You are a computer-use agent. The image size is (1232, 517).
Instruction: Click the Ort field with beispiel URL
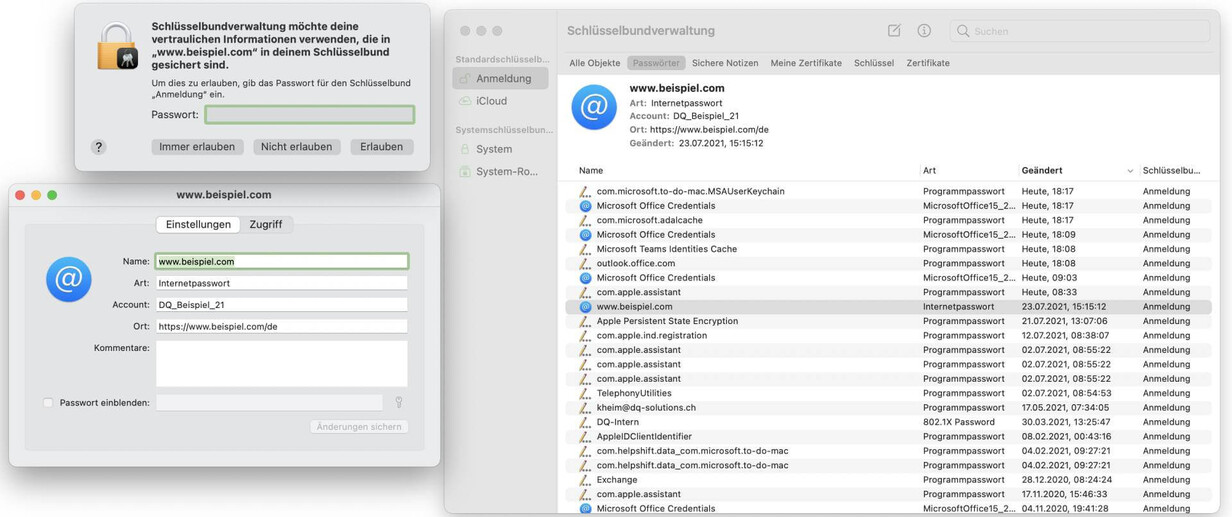point(281,327)
